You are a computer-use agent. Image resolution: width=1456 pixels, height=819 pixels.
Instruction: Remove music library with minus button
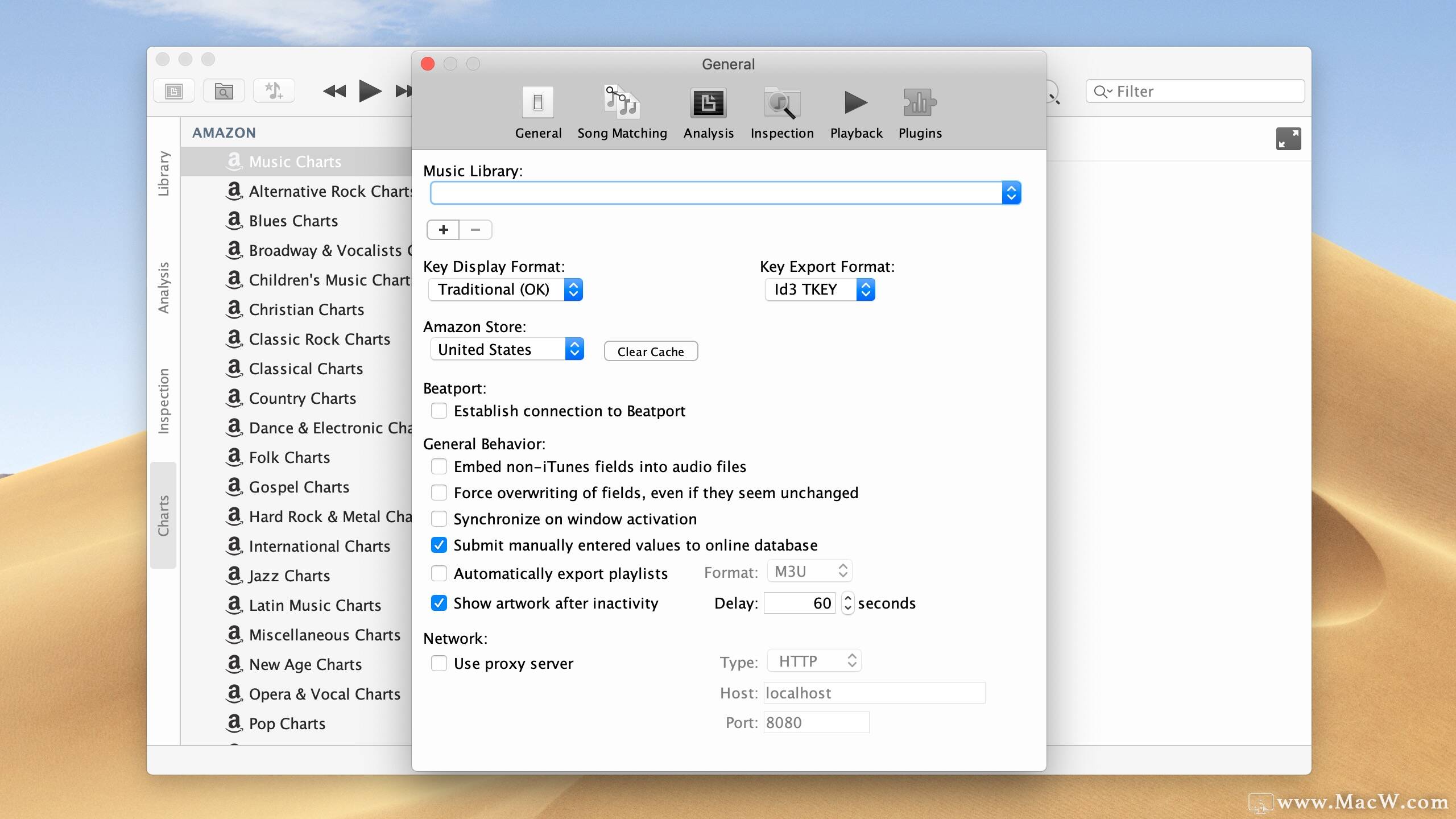[475, 230]
